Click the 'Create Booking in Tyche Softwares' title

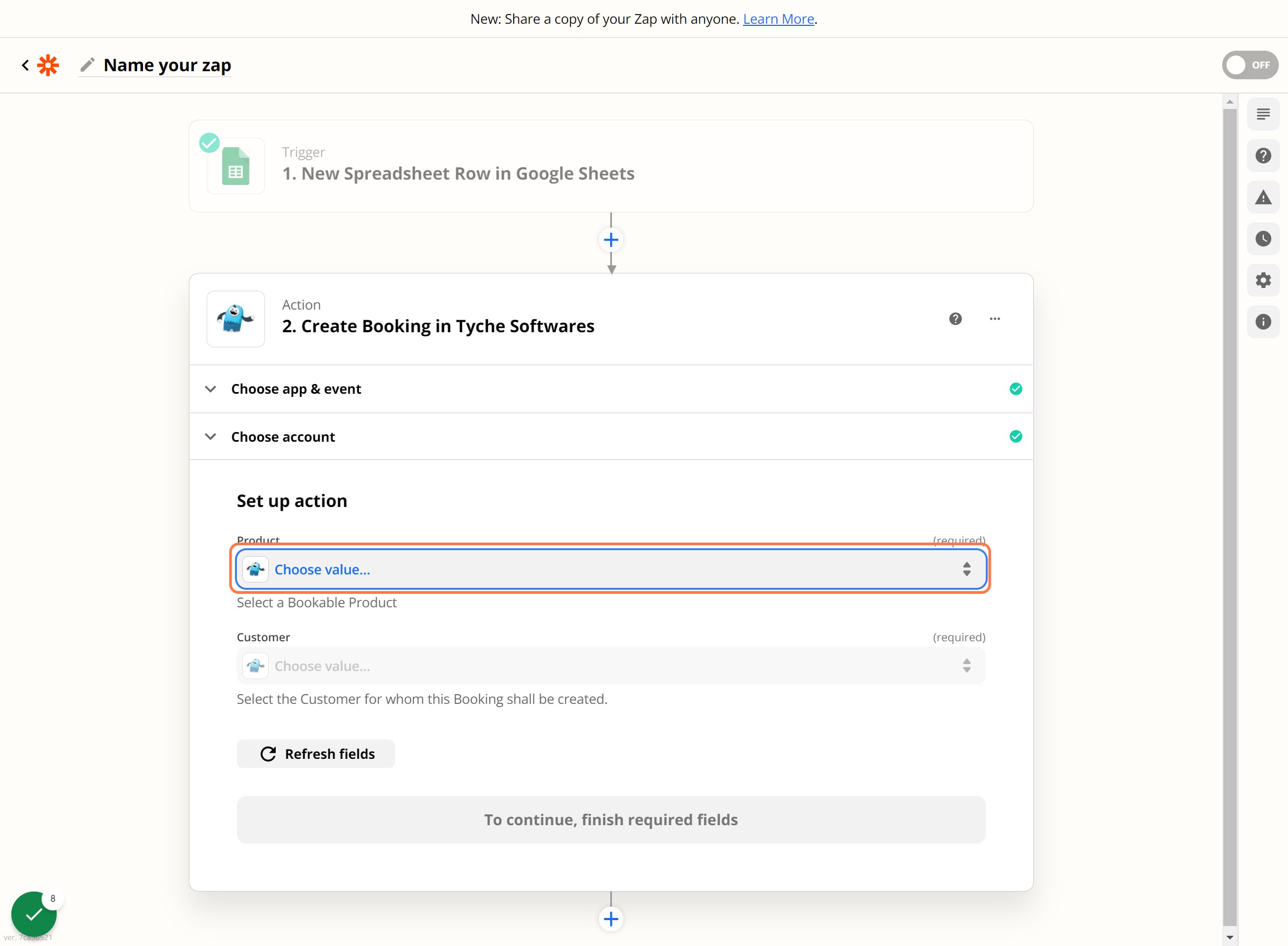438,326
